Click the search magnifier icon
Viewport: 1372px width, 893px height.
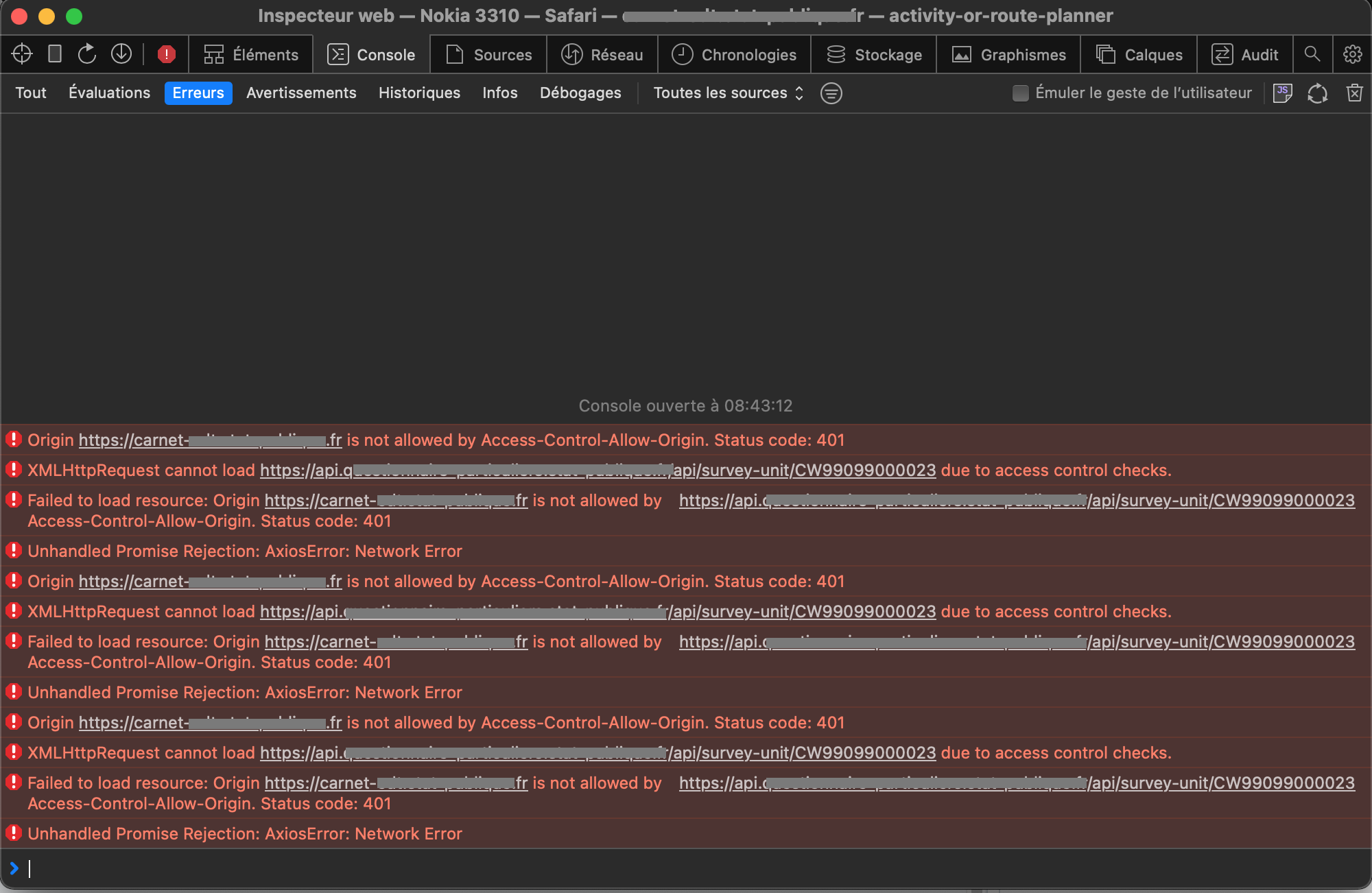pyautogui.click(x=1313, y=54)
